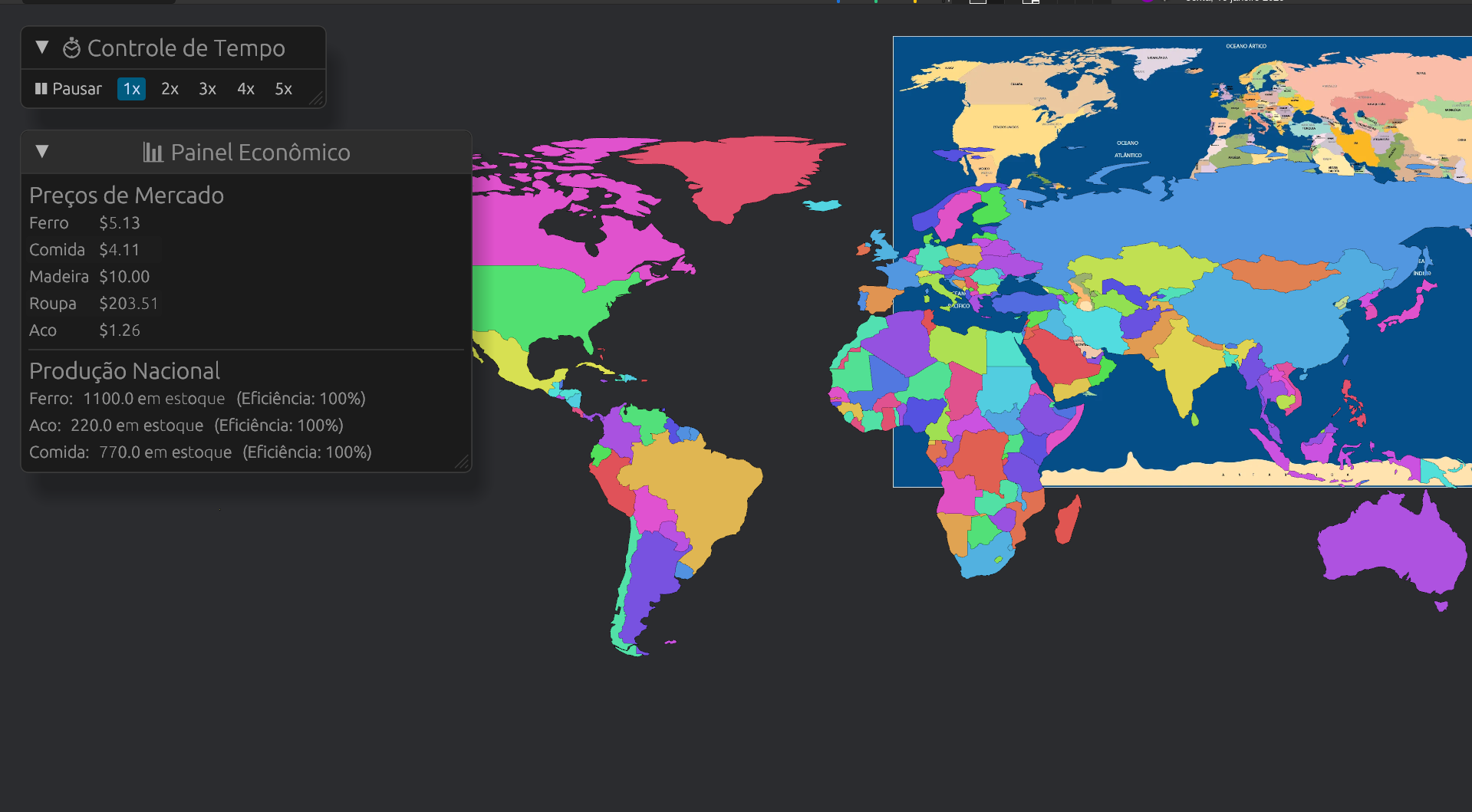Click the Comida 770.0 em estoque row
Image resolution: width=1472 pixels, height=812 pixels.
(201, 452)
